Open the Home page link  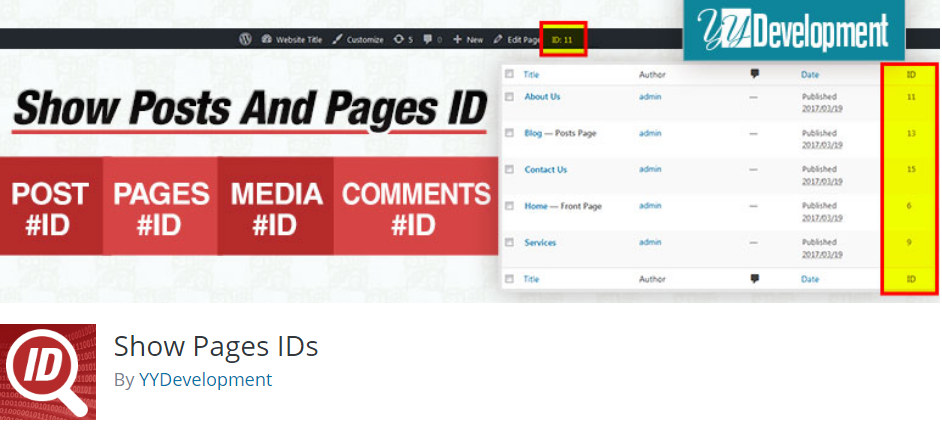(x=535, y=206)
